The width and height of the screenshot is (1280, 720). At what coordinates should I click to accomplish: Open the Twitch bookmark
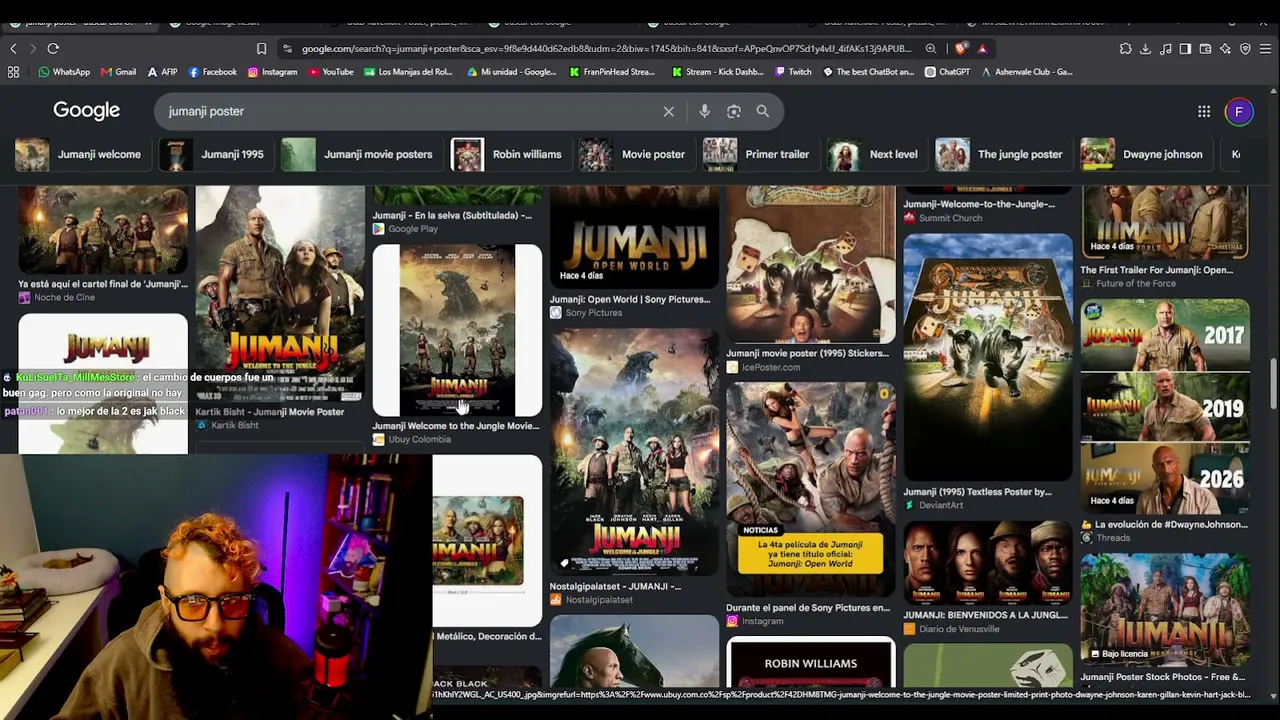(x=792, y=72)
